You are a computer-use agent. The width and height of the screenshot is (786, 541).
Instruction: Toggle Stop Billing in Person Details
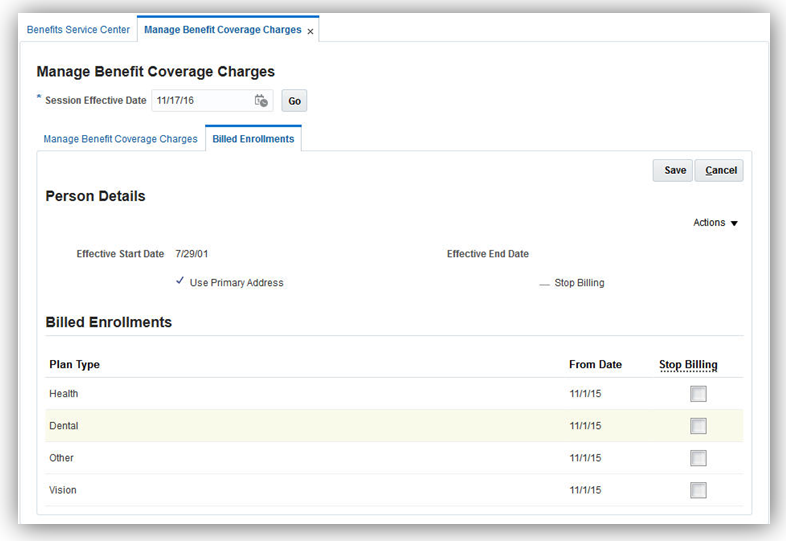point(545,284)
